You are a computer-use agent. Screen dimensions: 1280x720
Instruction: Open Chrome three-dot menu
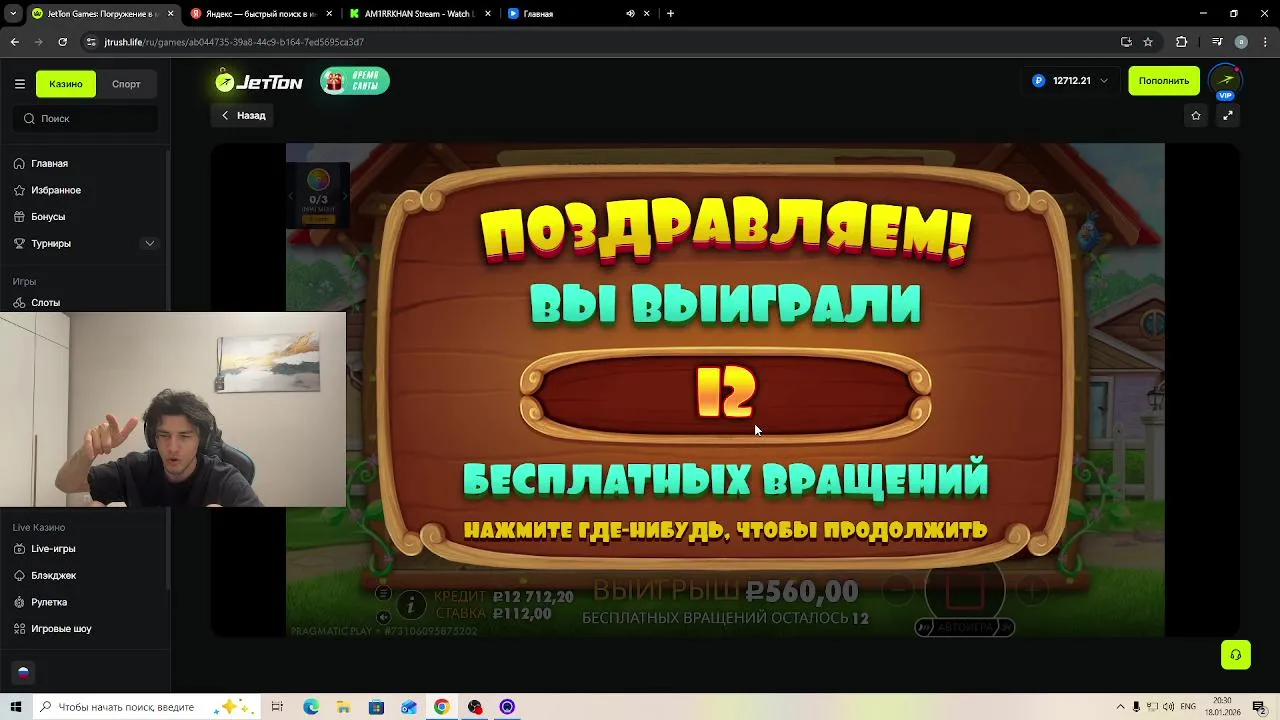(x=1263, y=42)
